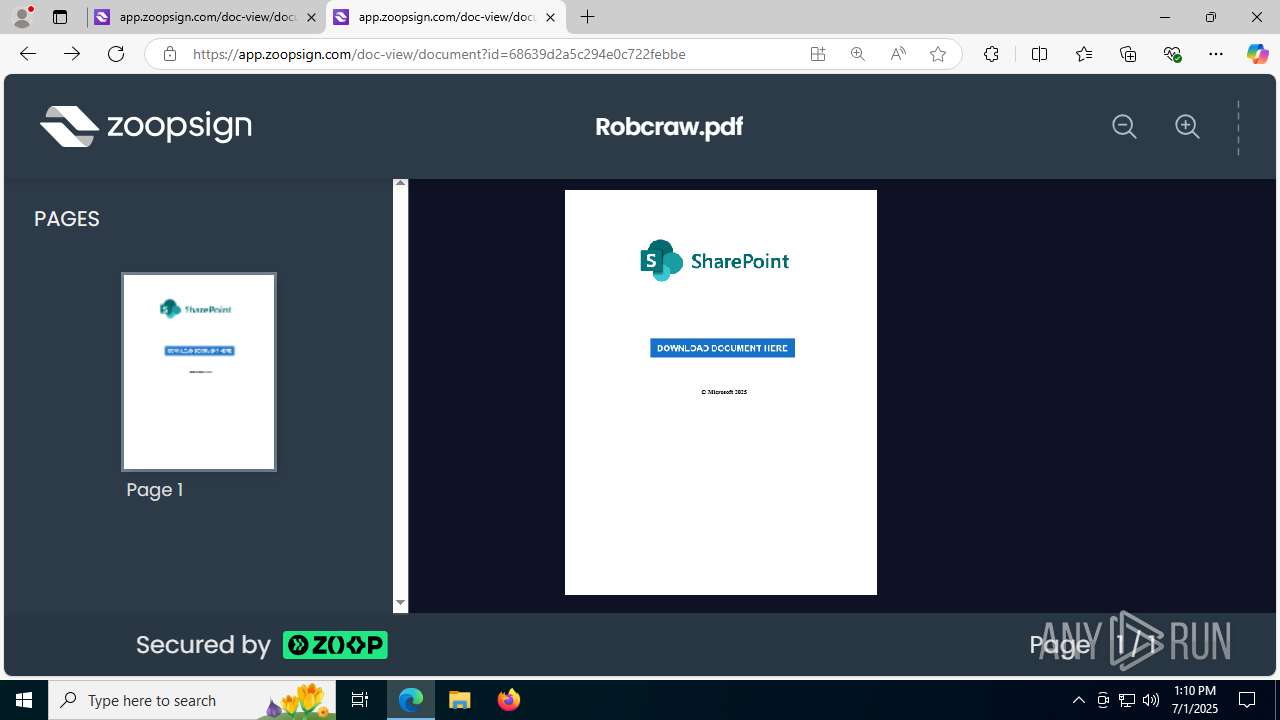Click the zoopsign logo
1280x720 pixels.
[145, 126]
